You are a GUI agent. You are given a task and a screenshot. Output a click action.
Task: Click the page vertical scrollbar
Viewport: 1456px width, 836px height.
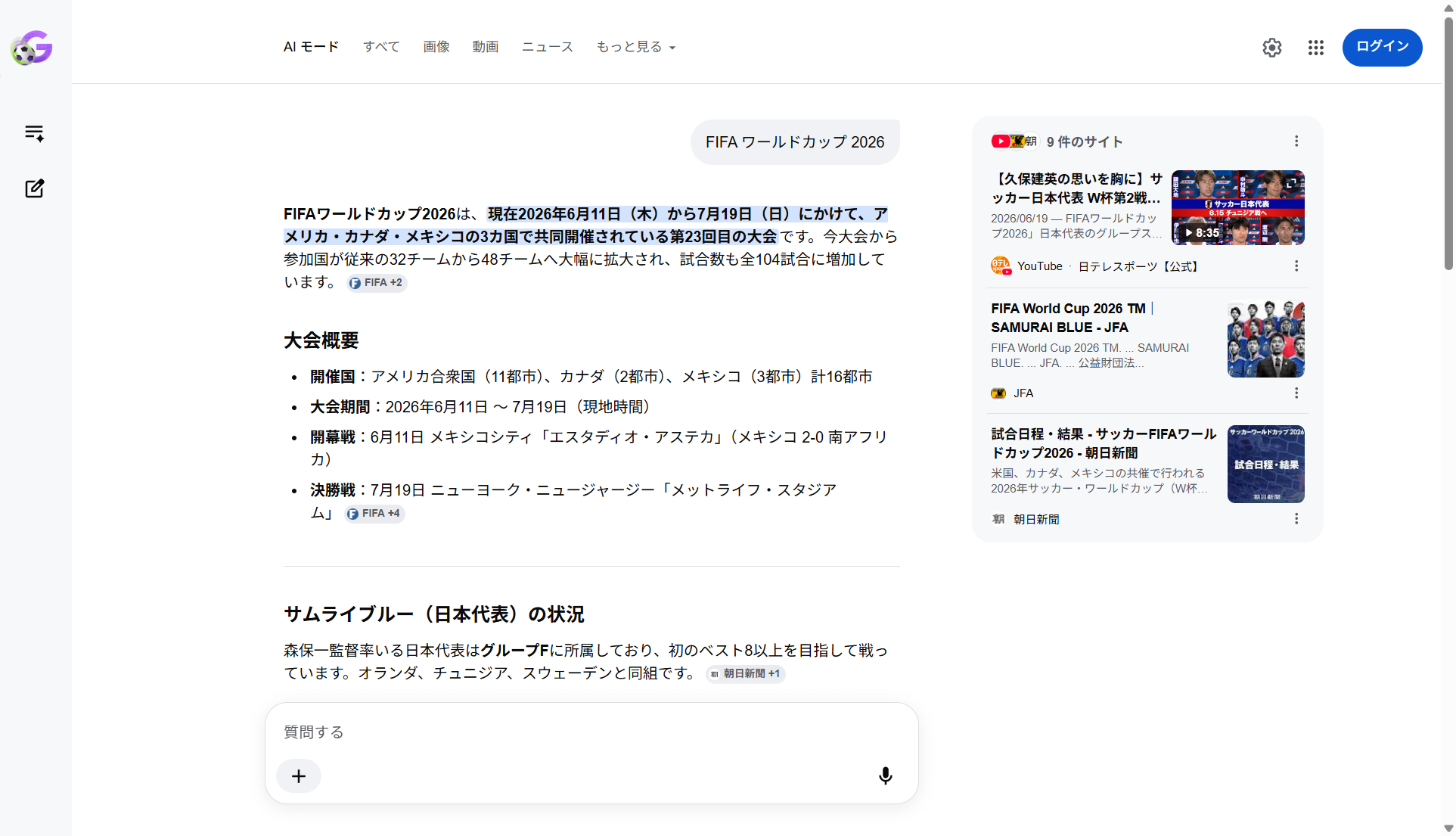click(1448, 144)
